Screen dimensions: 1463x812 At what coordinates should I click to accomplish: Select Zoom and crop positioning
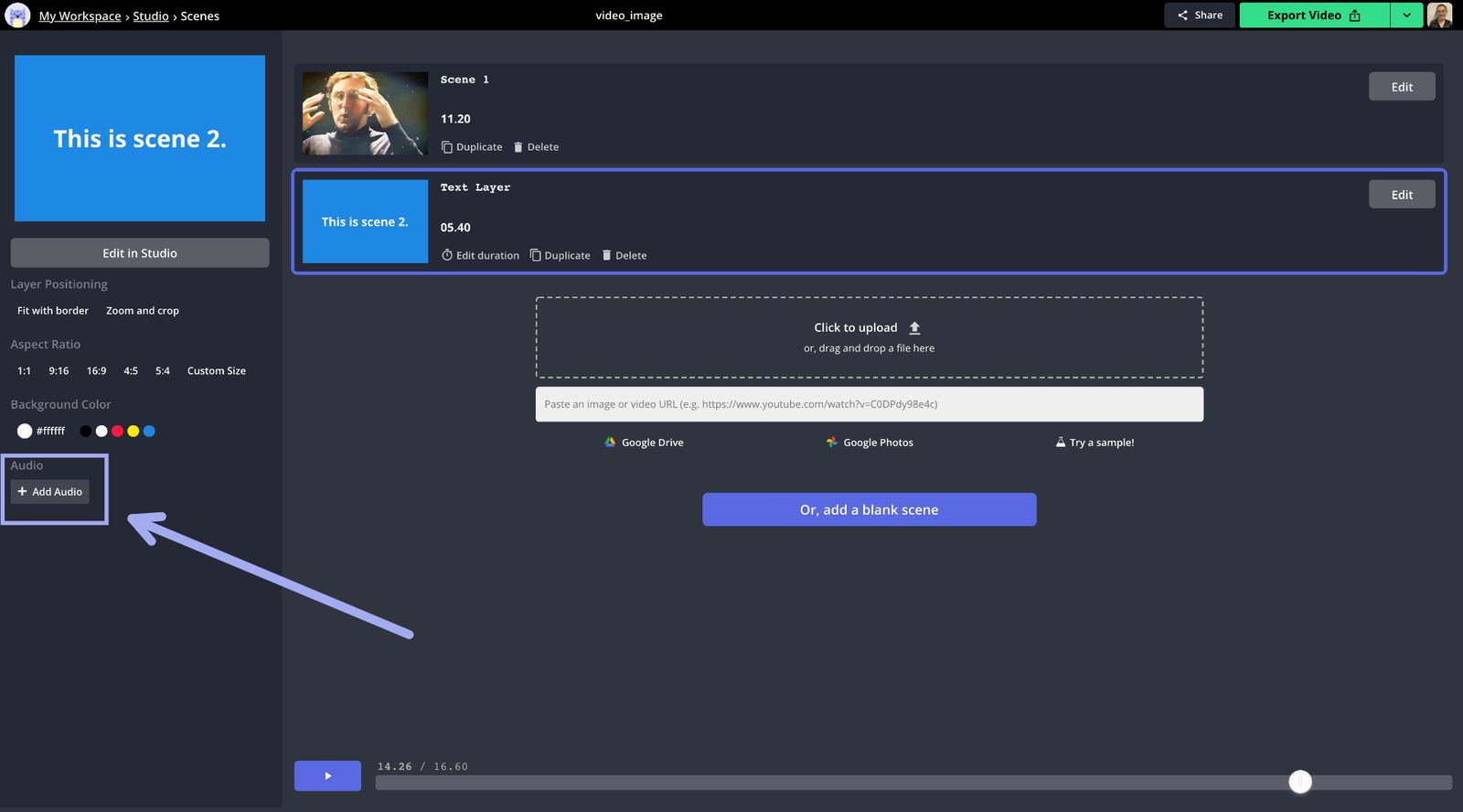143,311
